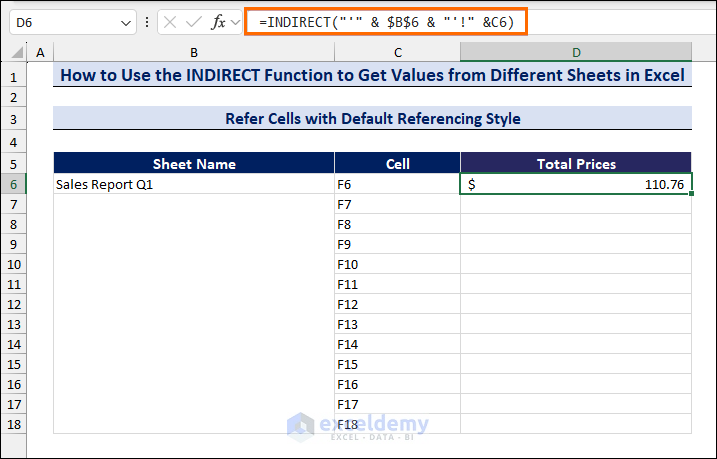Click the Cancel X icon in formula bar
This screenshot has width=717, height=459.
[x=170, y=22]
